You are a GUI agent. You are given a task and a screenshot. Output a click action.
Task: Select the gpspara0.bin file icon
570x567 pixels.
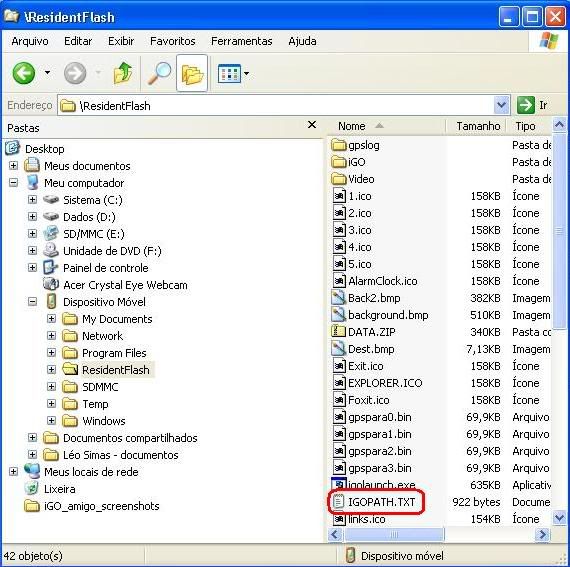pyautogui.click(x=339, y=417)
